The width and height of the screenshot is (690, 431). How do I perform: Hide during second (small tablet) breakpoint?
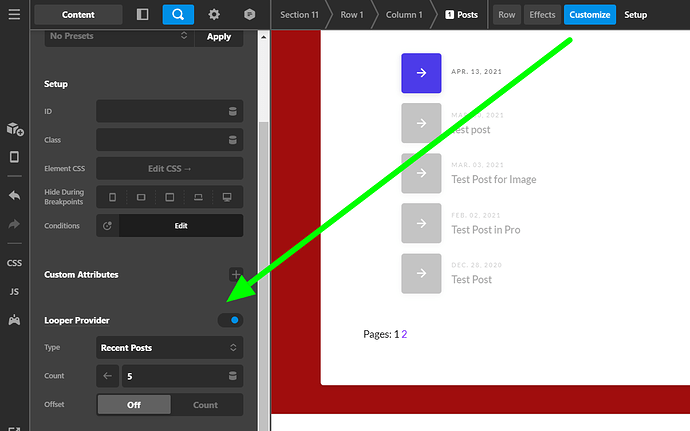tap(141, 197)
